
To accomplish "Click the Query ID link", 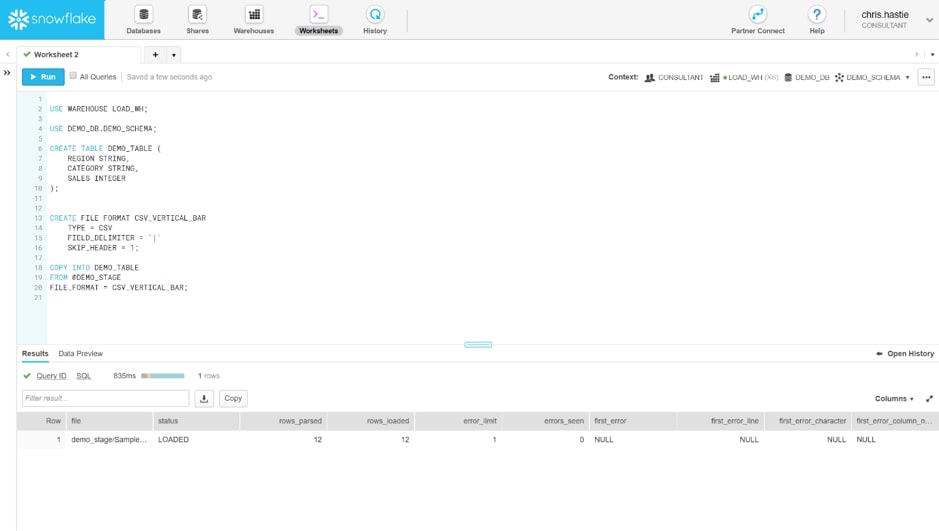I will pos(52,376).
